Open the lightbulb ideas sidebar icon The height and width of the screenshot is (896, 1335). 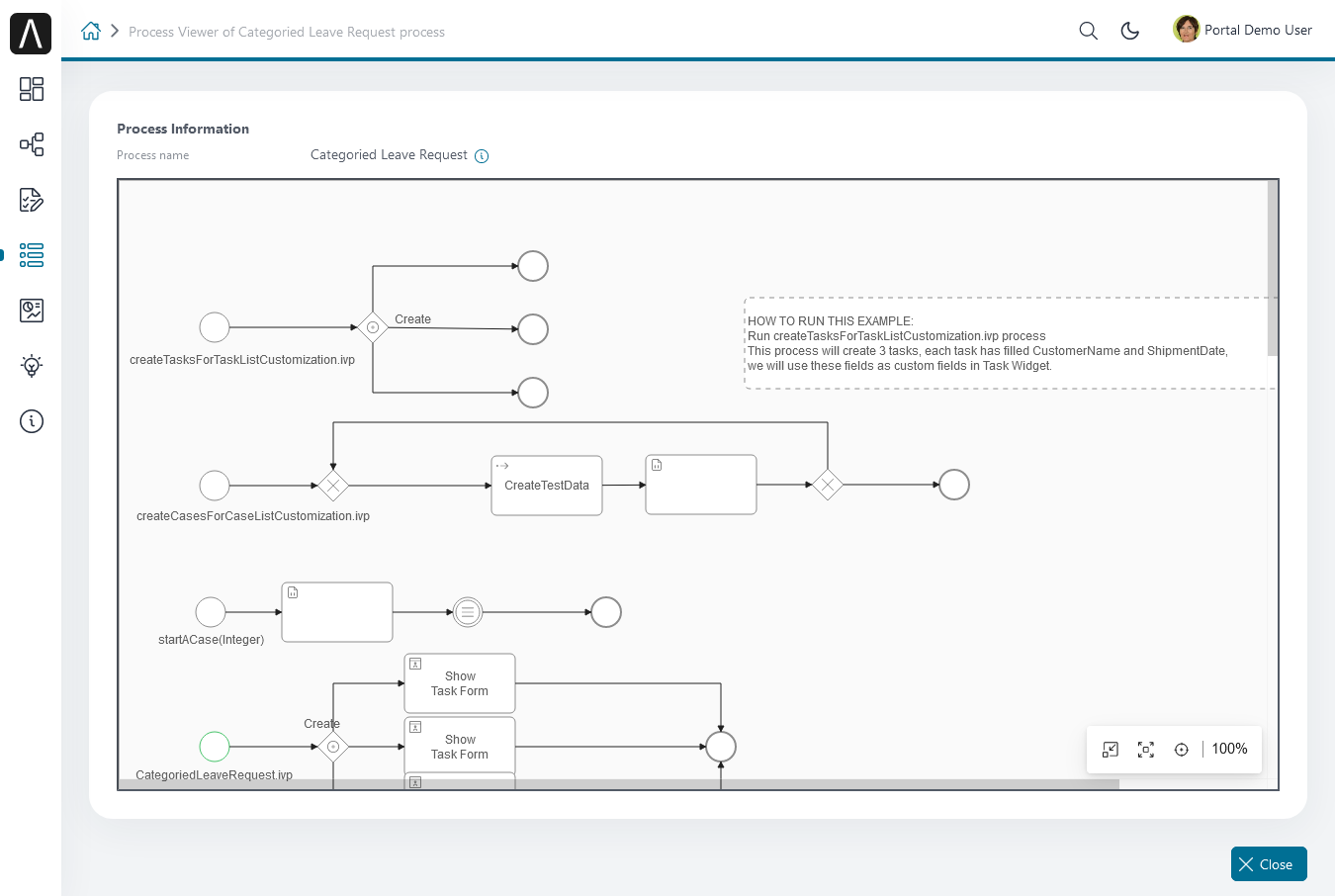32,366
